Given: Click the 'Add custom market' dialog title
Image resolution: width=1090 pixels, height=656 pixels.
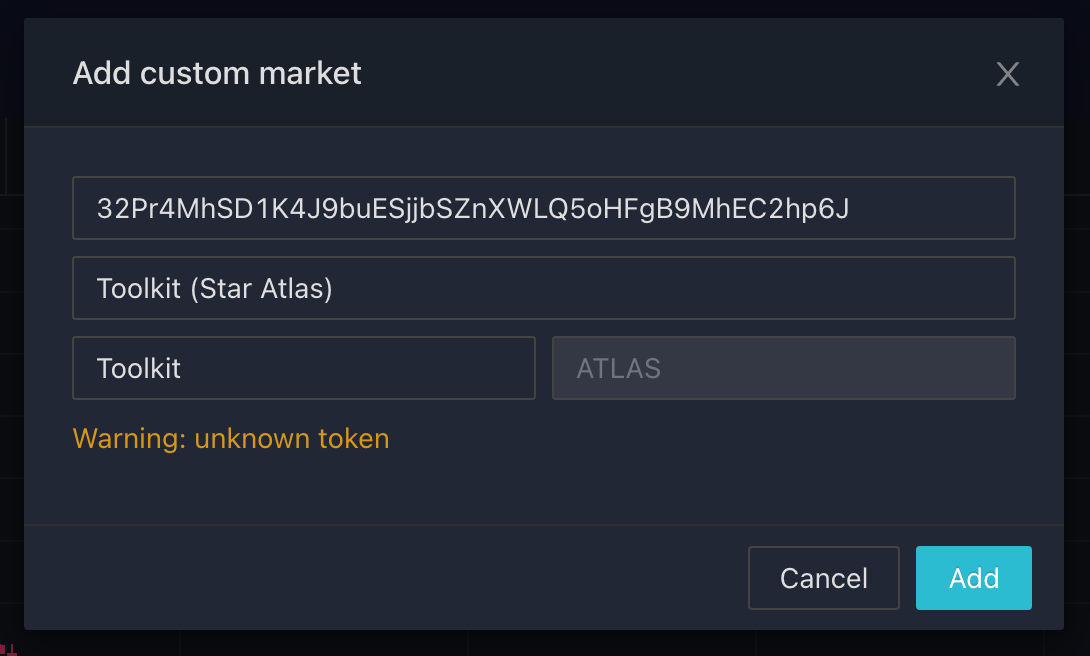Looking at the screenshot, I should [217, 73].
